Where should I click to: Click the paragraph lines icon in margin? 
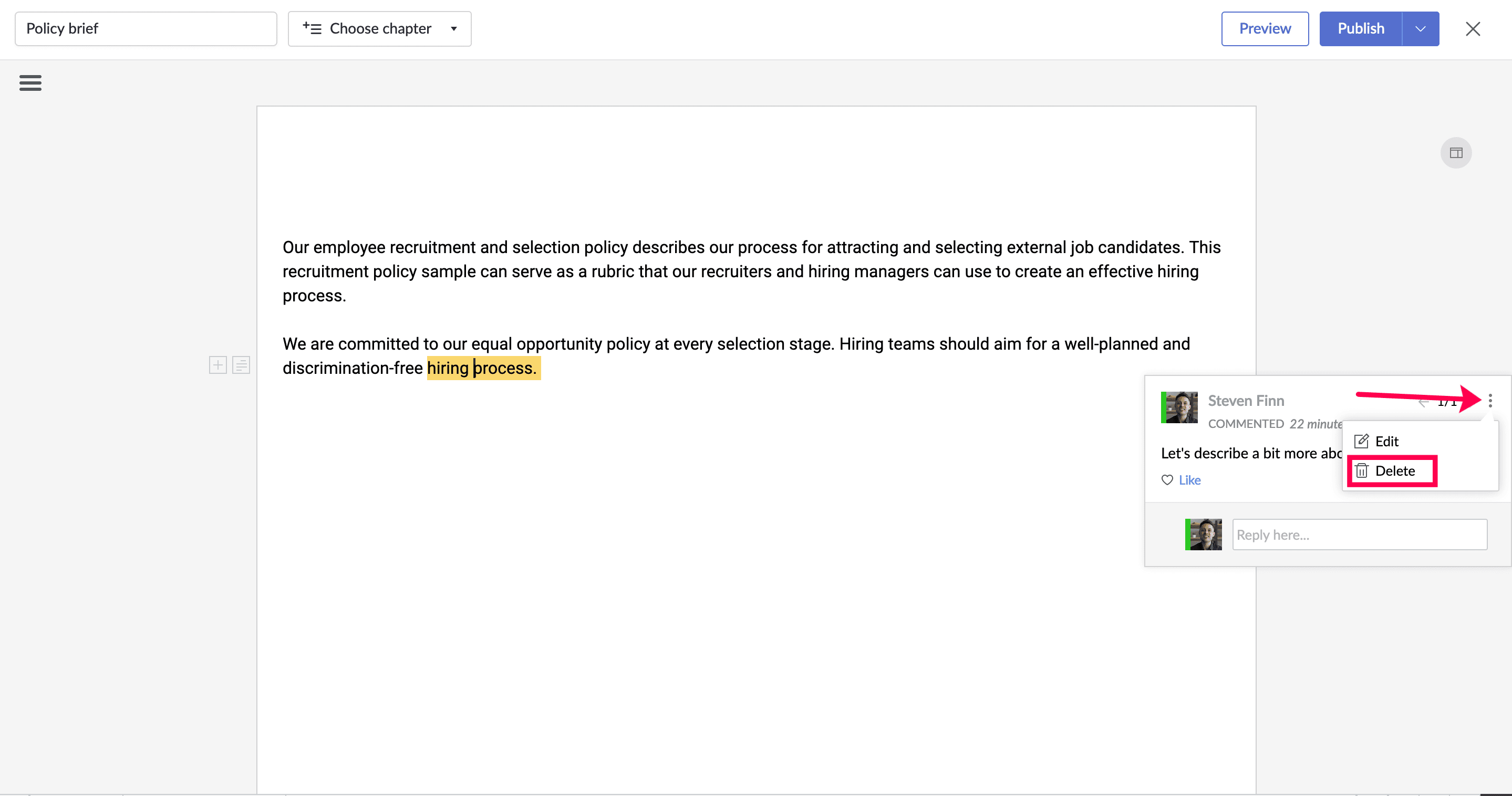click(241, 365)
